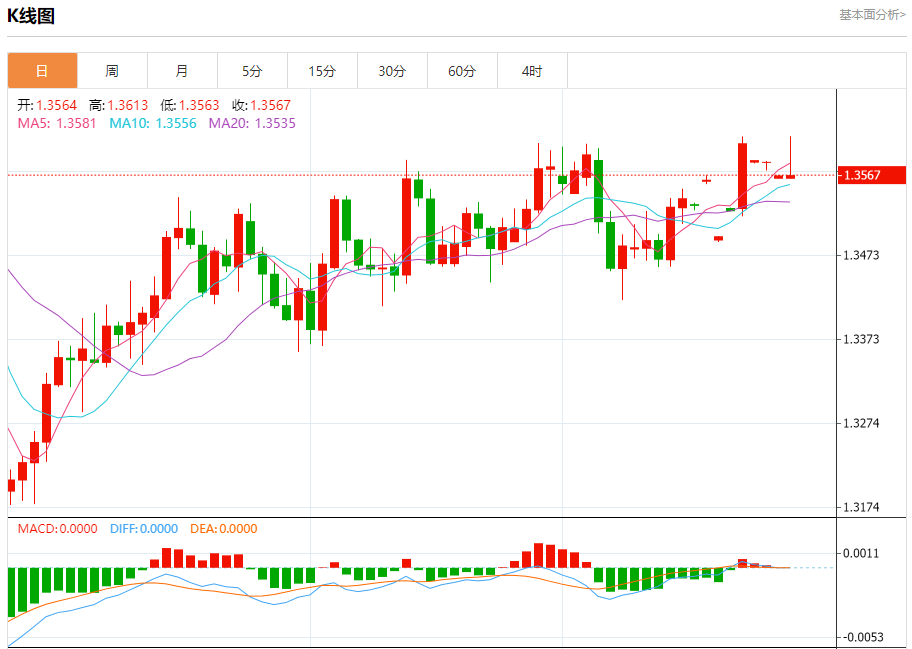
Task: Click the 1.3473 price axis label
Action: (x=861, y=255)
